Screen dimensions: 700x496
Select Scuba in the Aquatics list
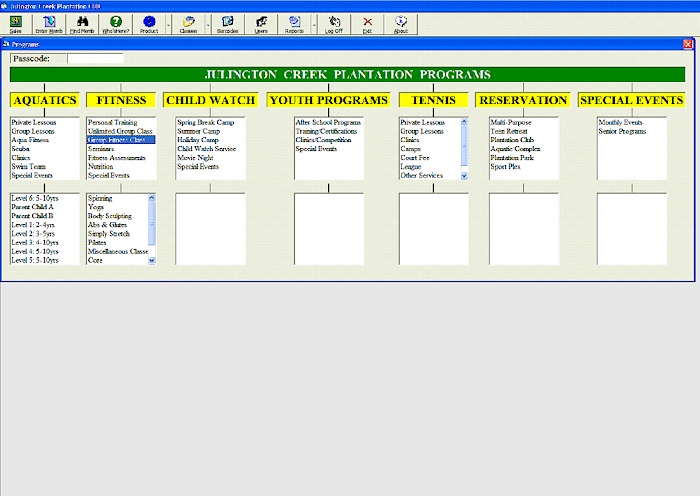coord(21,149)
